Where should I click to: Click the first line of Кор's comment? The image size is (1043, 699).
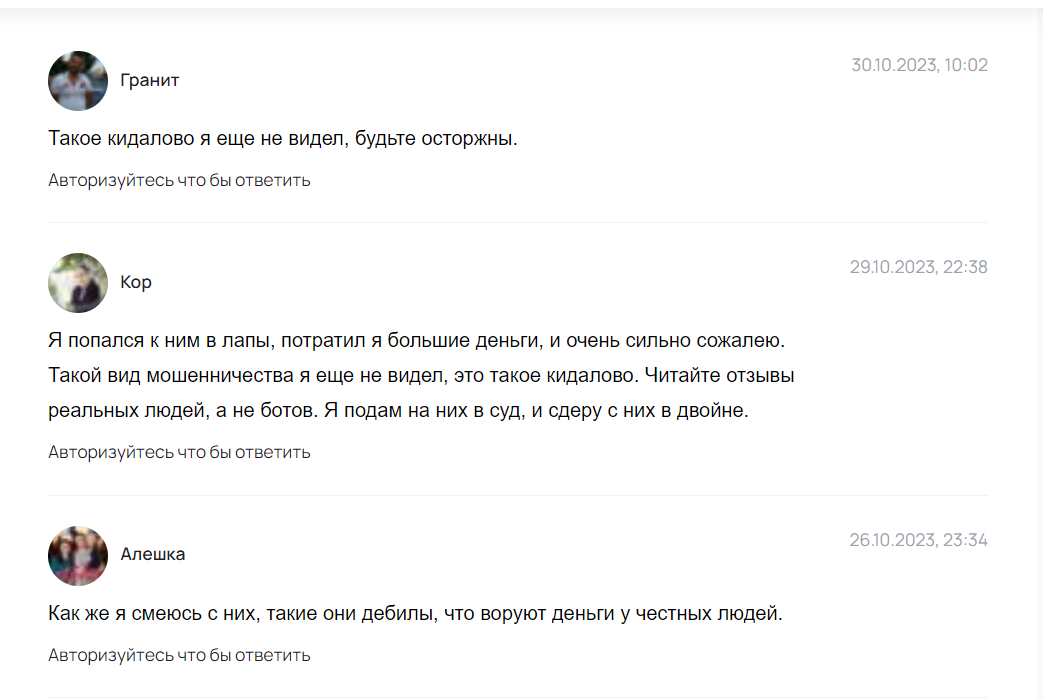coord(416,340)
